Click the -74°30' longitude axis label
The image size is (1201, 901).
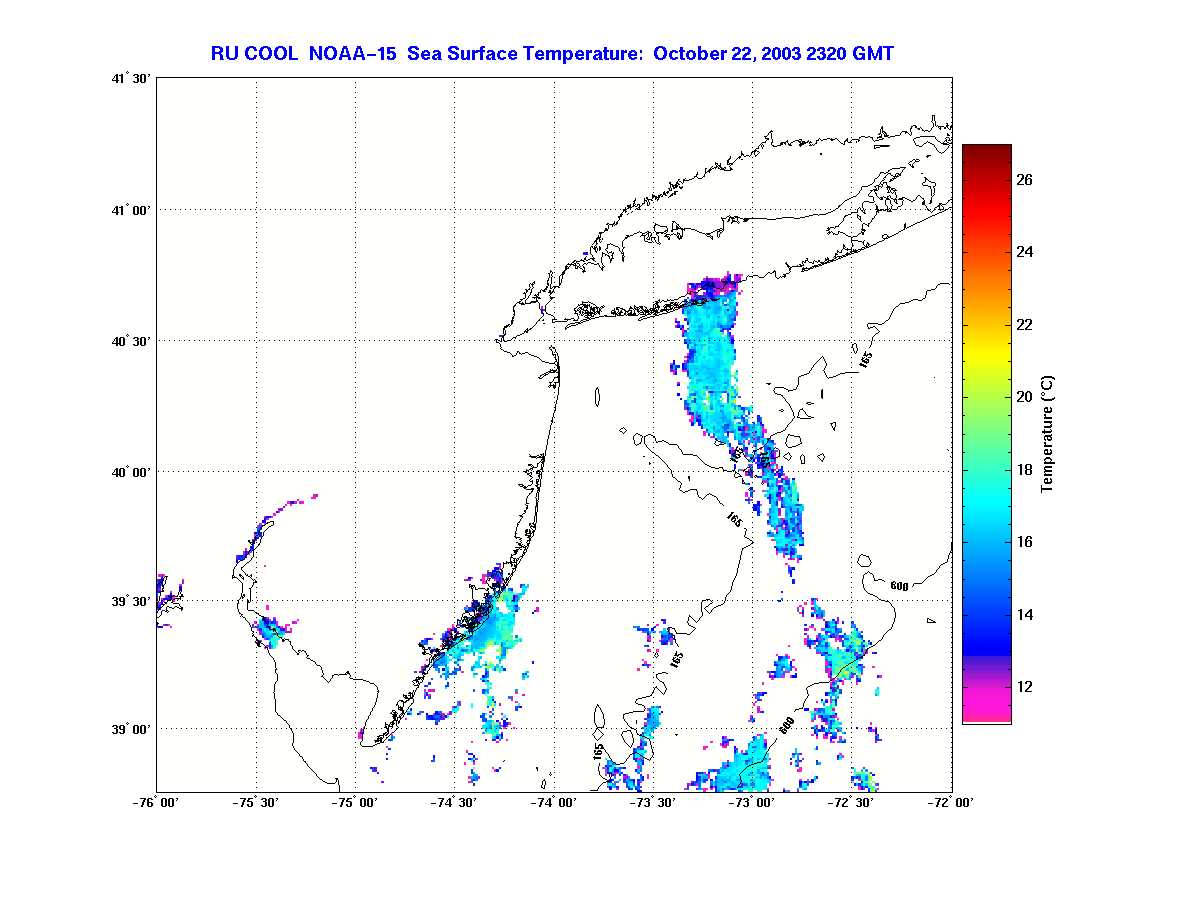click(455, 802)
